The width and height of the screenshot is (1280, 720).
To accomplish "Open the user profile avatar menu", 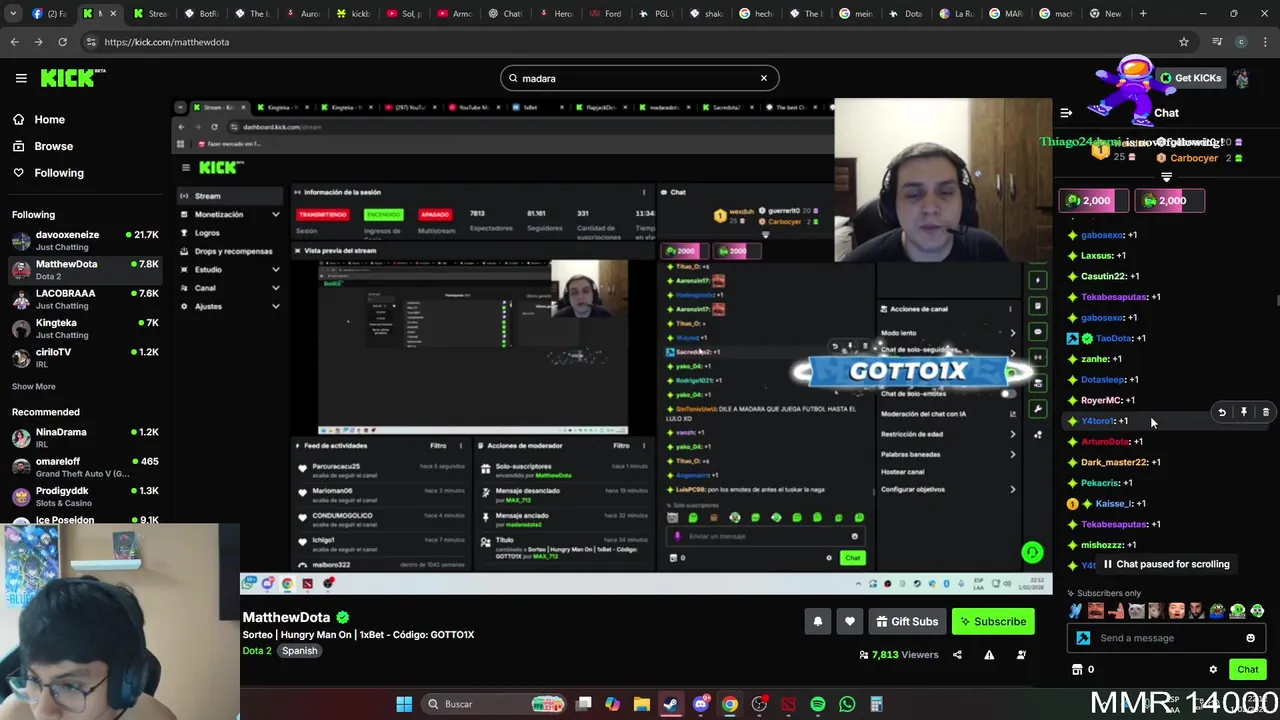I will (x=1242, y=78).
